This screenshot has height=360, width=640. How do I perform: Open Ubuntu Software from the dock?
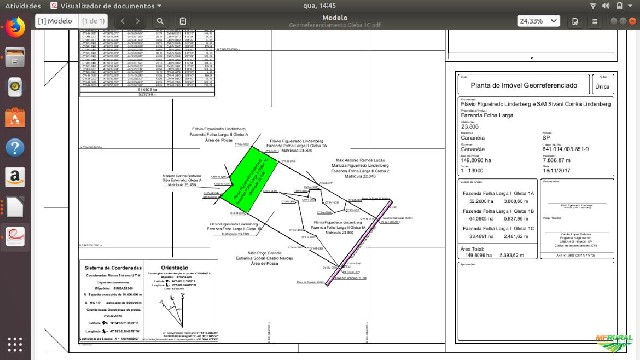15,118
